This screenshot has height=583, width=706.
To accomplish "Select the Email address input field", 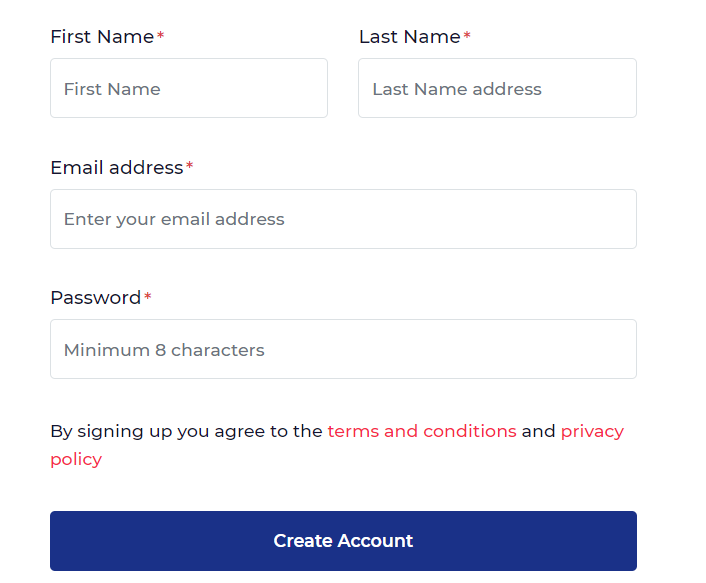I will 343,219.
